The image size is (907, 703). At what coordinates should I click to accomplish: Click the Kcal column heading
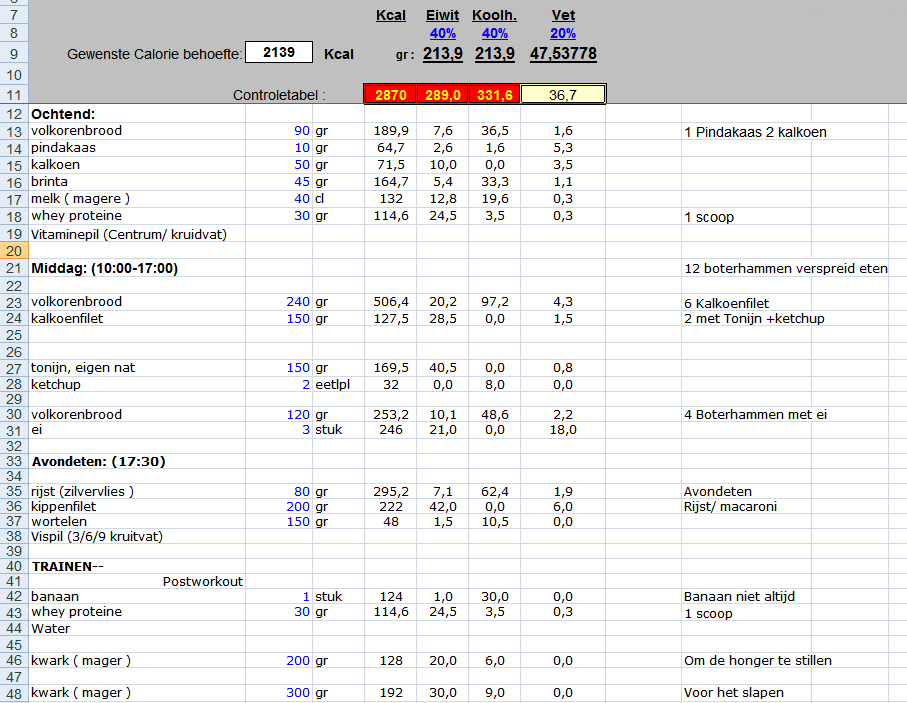(390, 15)
